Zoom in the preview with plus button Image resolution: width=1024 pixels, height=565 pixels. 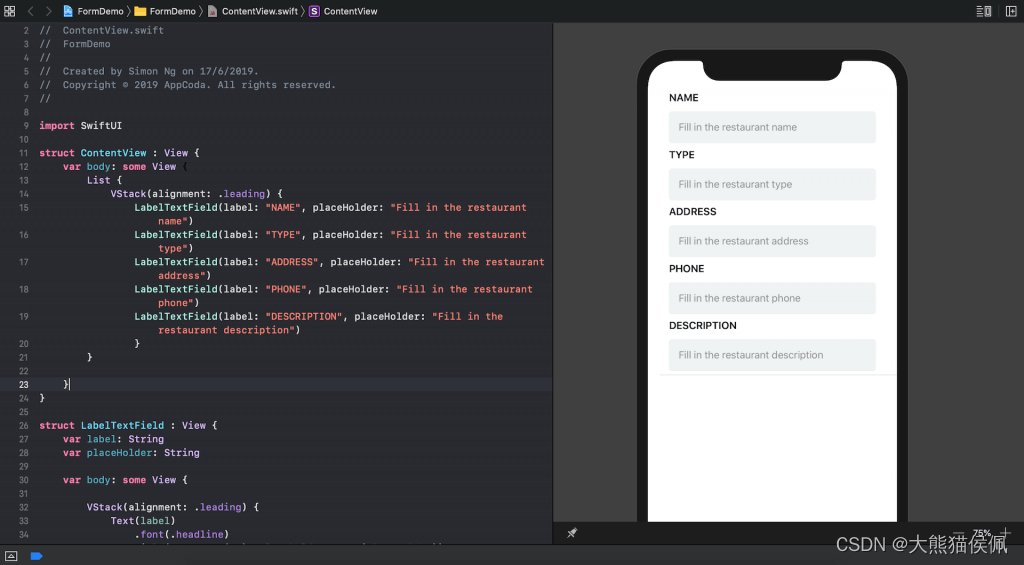[1006, 533]
